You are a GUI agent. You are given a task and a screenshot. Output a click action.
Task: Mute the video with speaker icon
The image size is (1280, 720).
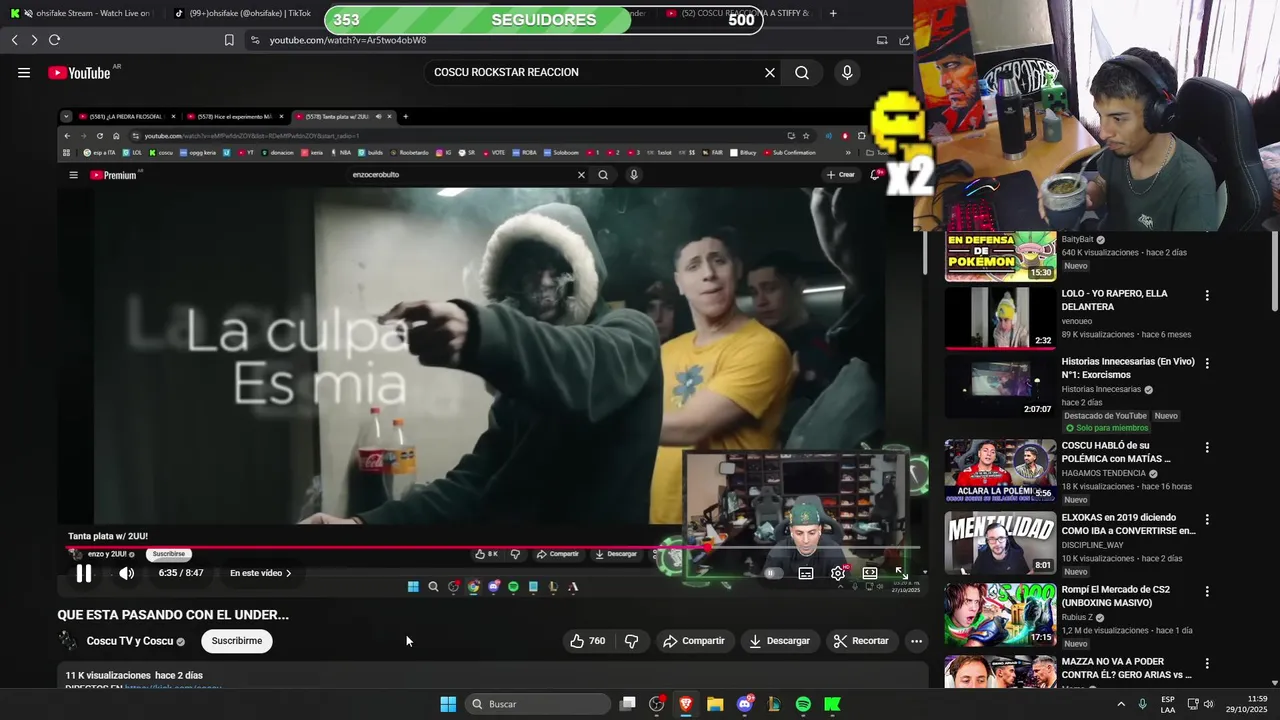coord(126,573)
